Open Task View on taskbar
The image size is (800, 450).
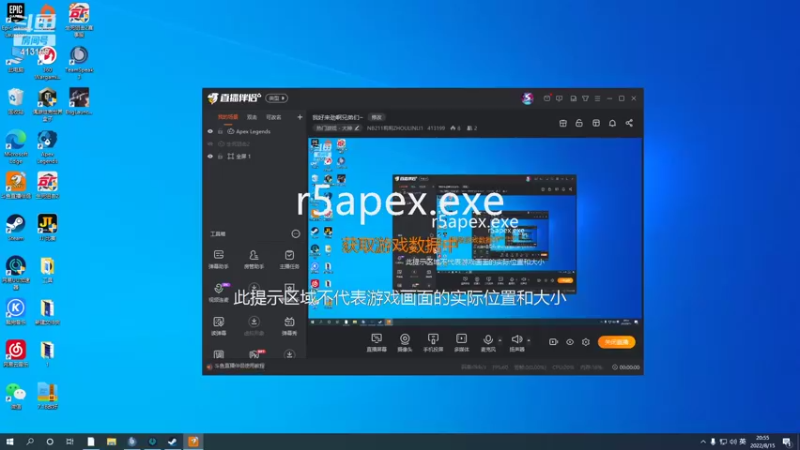70,442
